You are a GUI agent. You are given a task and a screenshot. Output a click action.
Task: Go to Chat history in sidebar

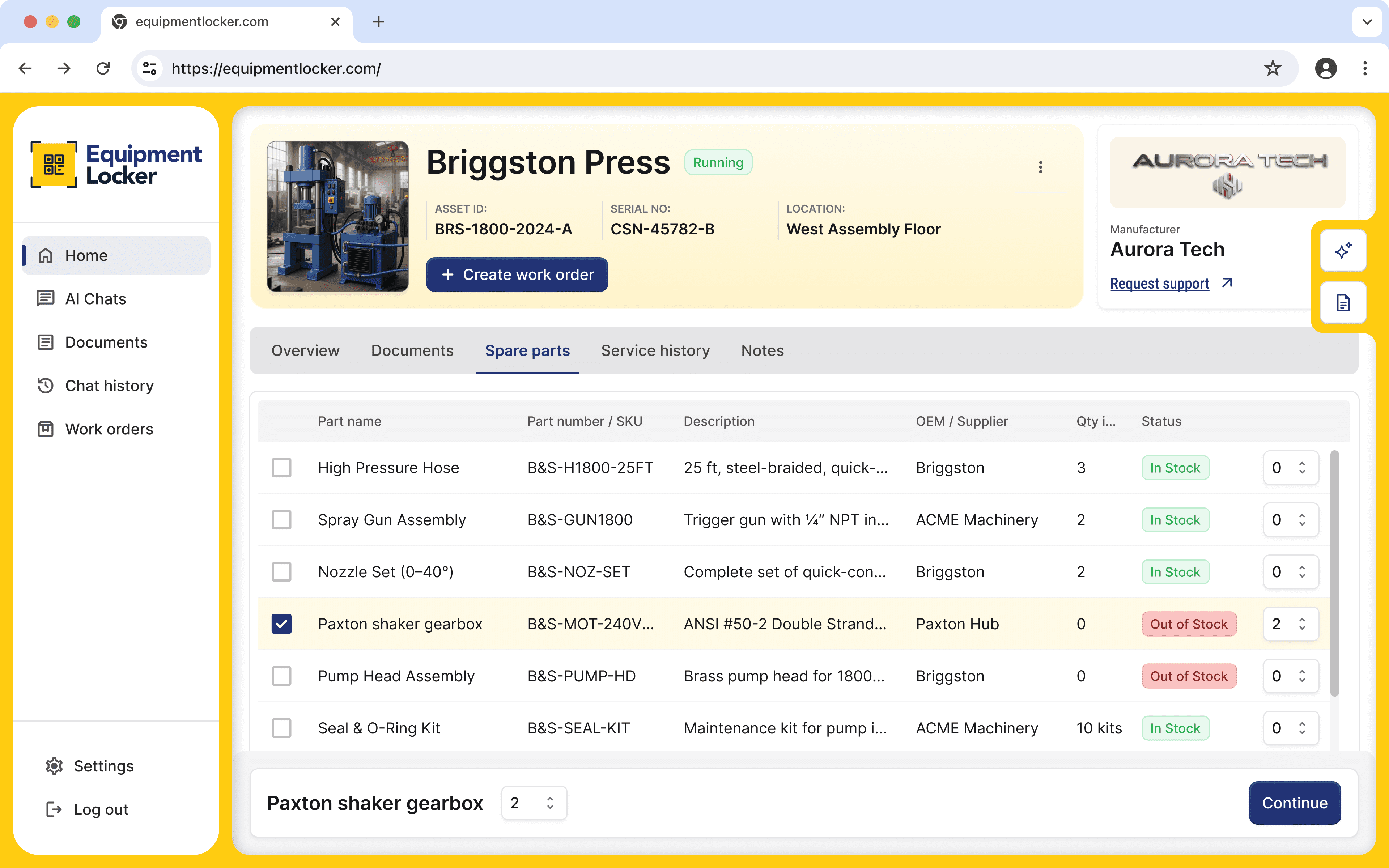109,386
